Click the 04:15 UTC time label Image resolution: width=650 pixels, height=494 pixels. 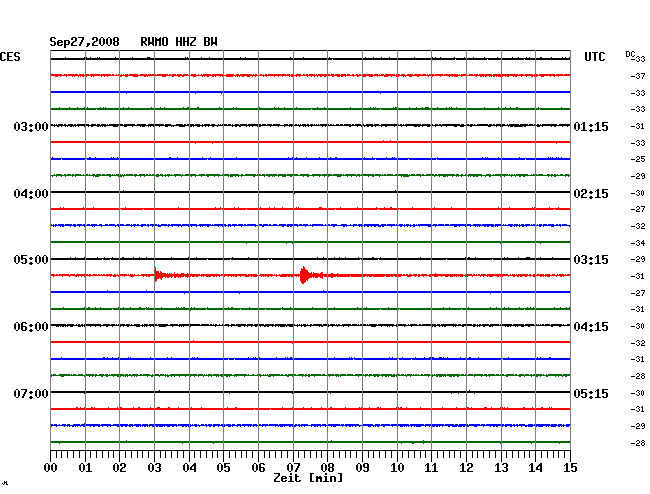tap(591, 327)
